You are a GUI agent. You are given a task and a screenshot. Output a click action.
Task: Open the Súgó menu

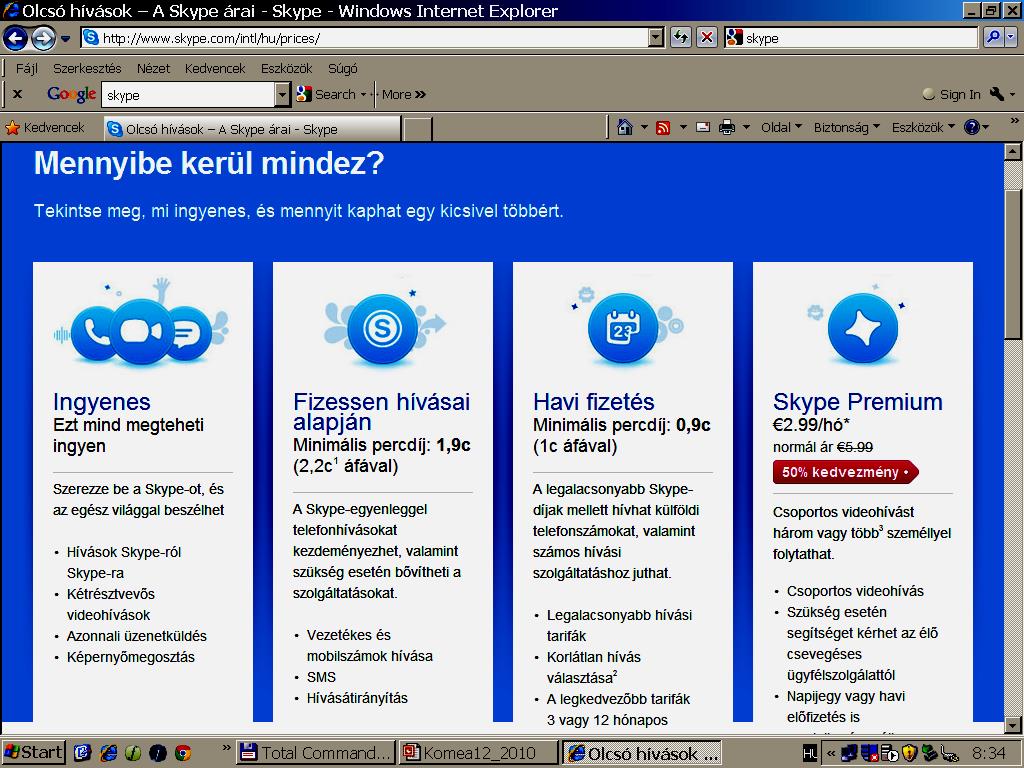pyautogui.click(x=343, y=68)
